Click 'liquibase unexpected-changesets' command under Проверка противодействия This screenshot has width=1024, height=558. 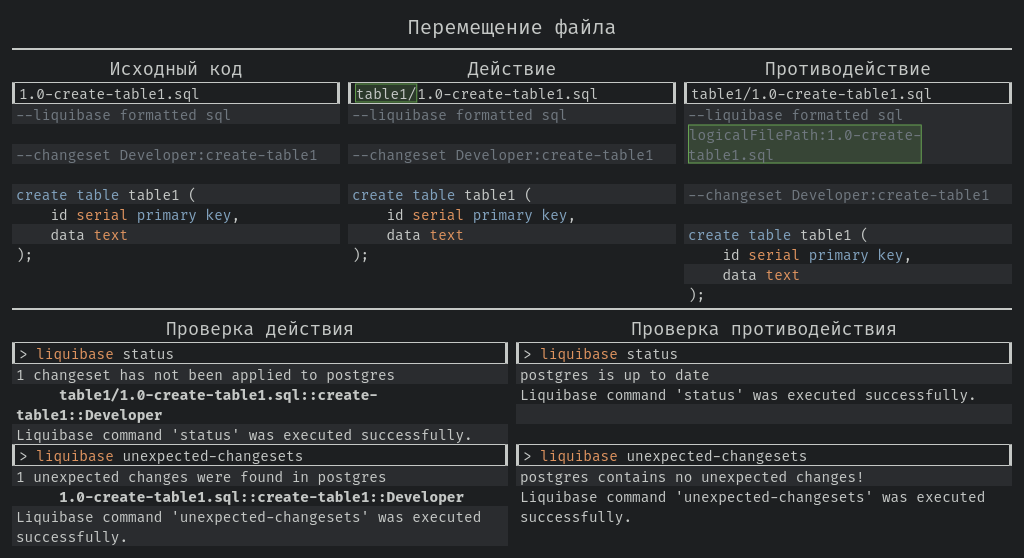(x=763, y=455)
